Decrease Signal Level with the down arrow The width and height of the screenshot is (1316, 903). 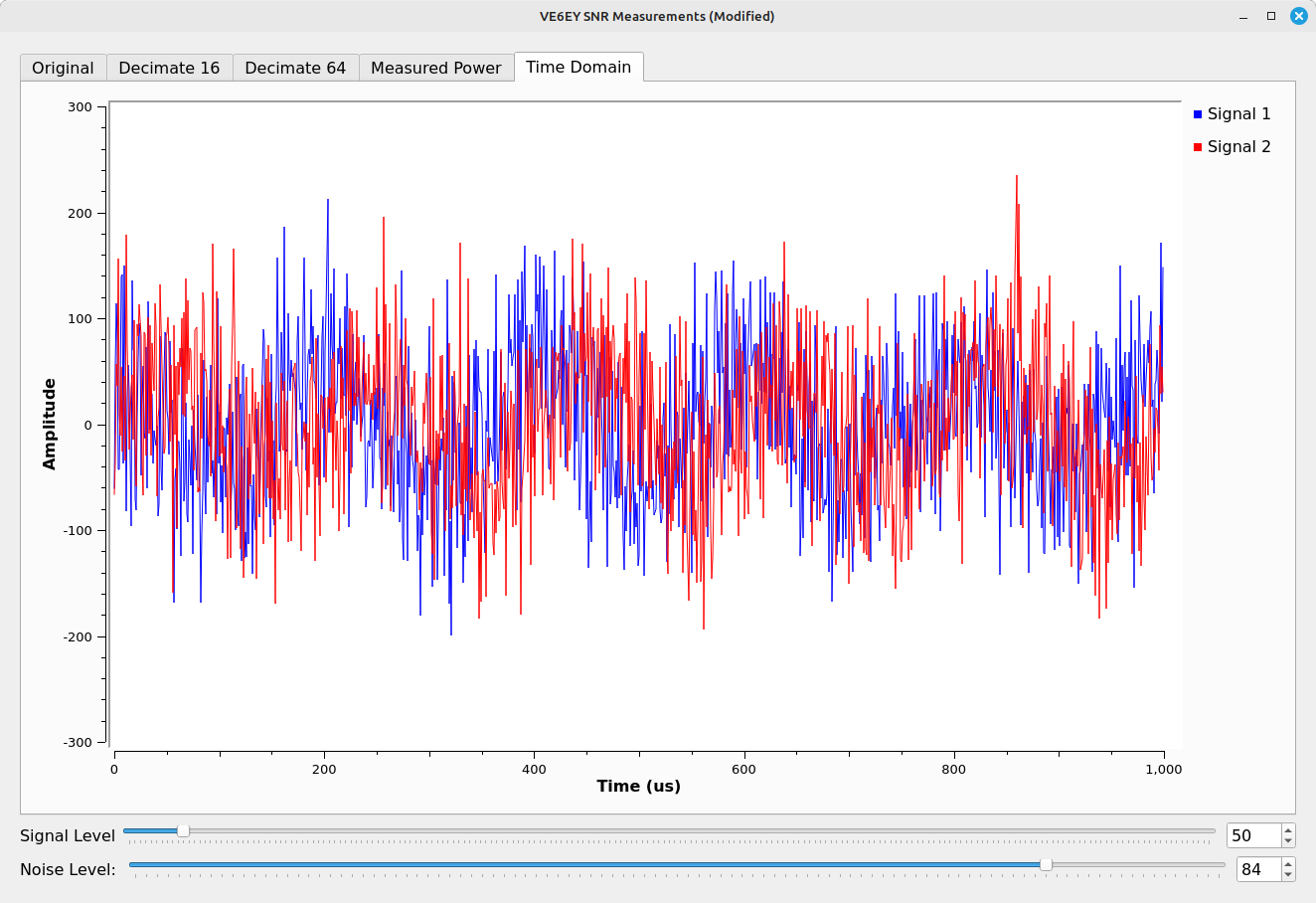pos(1288,841)
